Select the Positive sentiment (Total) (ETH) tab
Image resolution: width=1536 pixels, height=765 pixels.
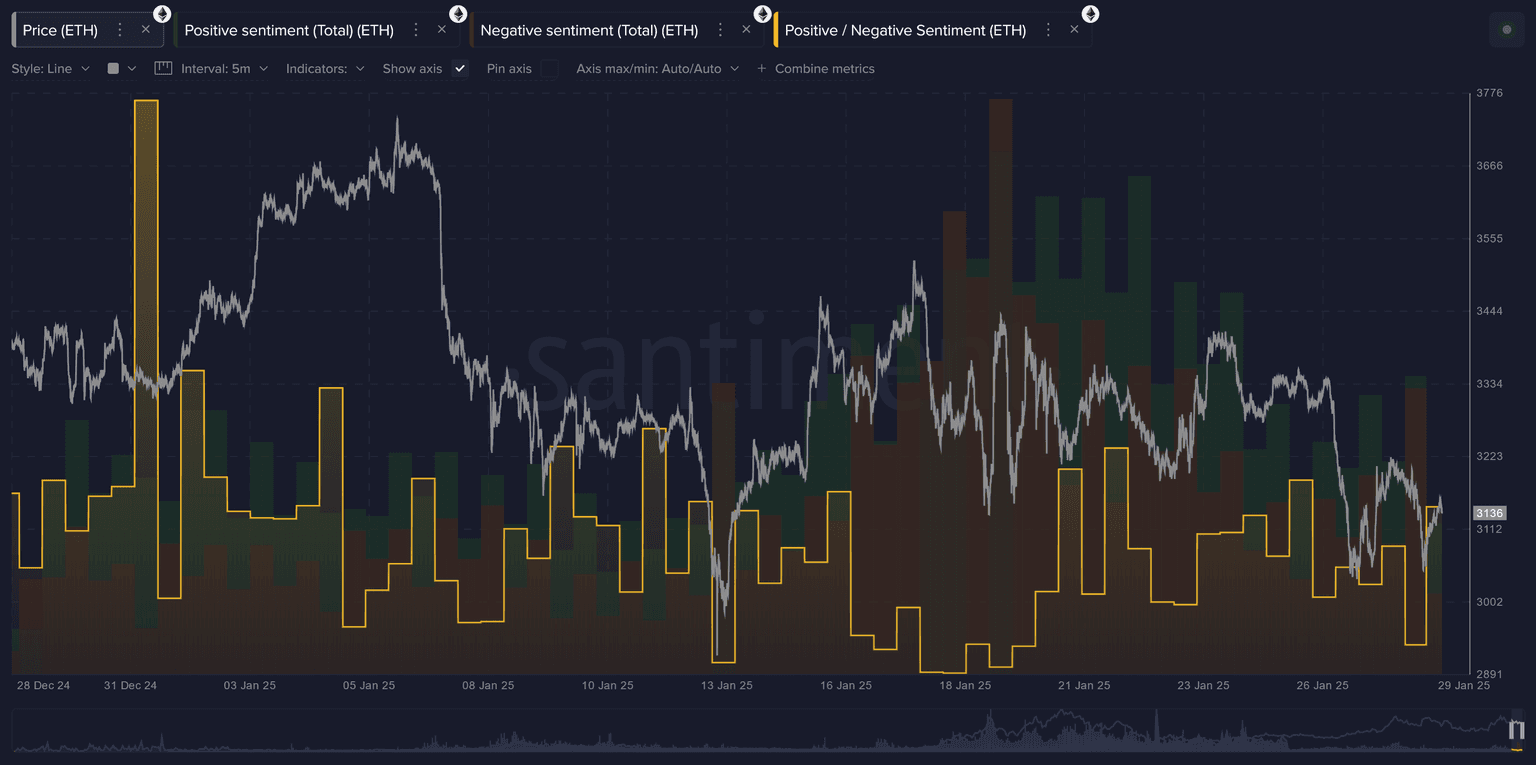pyautogui.click(x=289, y=30)
